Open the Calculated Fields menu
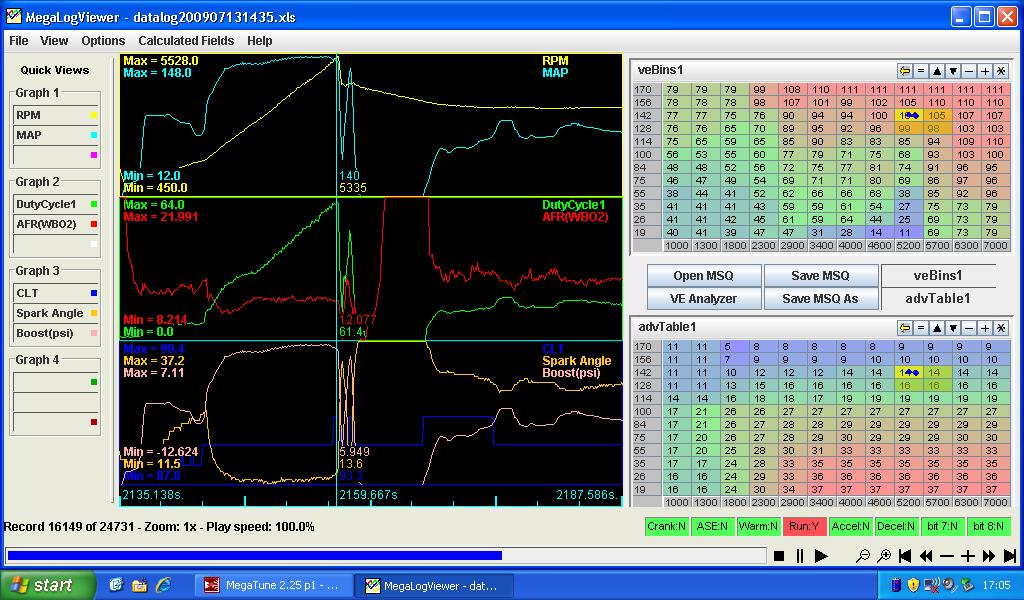Viewport: 1024px width, 600px height. coord(186,41)
